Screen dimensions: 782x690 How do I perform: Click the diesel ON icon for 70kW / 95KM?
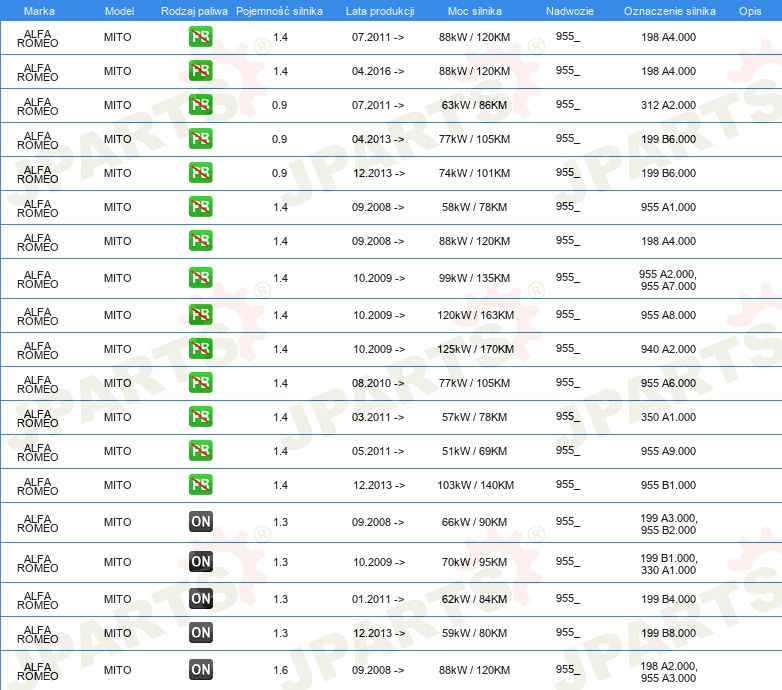pyautogui.click(x=200, y=561)
